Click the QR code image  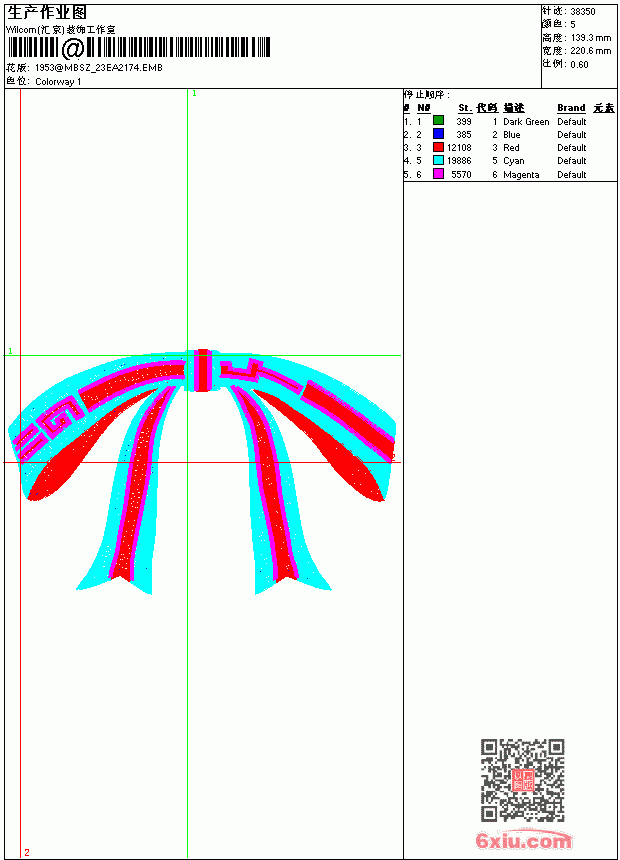click(x=523, y=780)
